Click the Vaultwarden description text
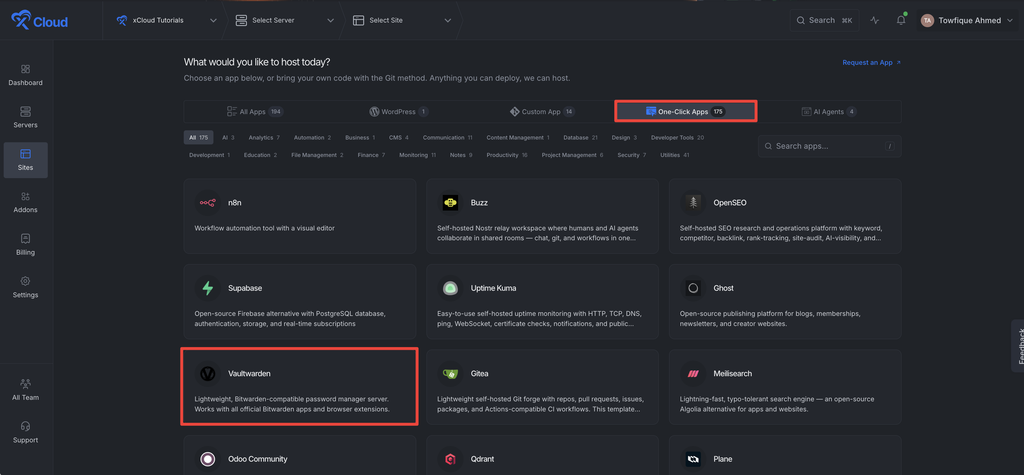Image resolution: width=1024 pixels, height=475 pixels. (x=293, y=404)
